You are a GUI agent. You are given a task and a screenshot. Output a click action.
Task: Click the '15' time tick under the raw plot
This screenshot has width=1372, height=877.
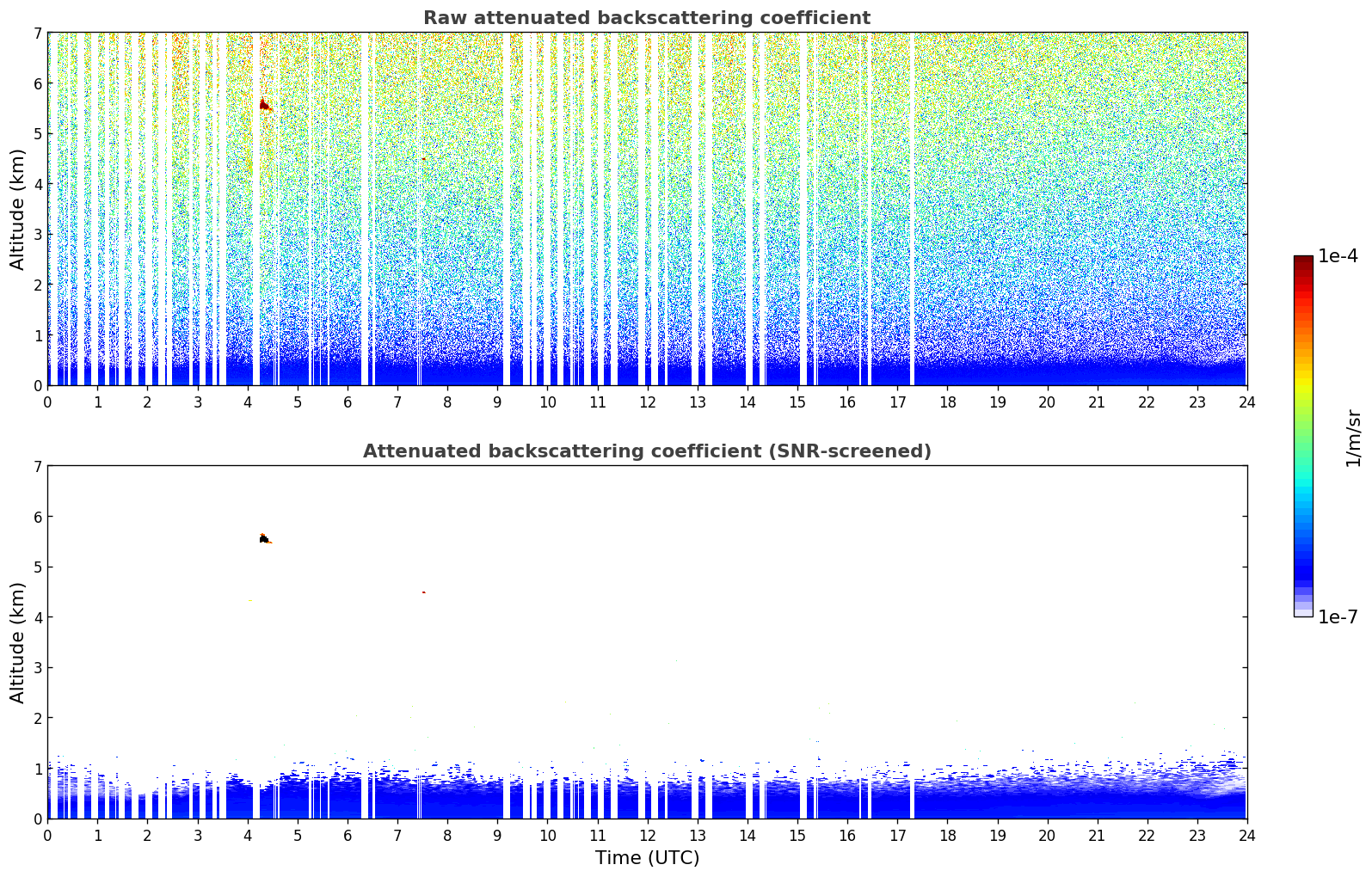pos(797,402)
